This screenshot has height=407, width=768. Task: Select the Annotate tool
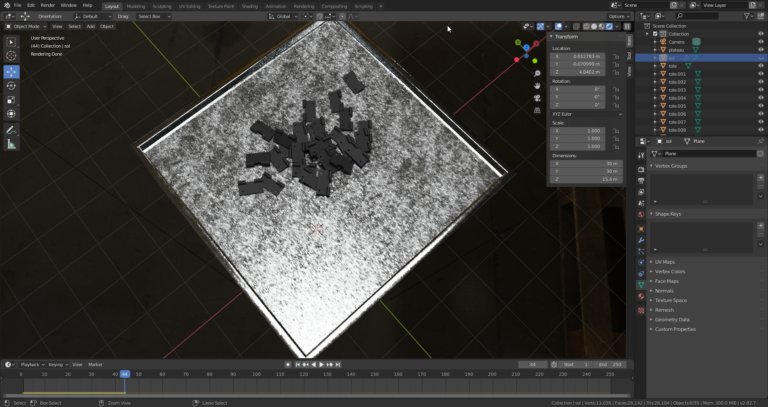point(11,130)
